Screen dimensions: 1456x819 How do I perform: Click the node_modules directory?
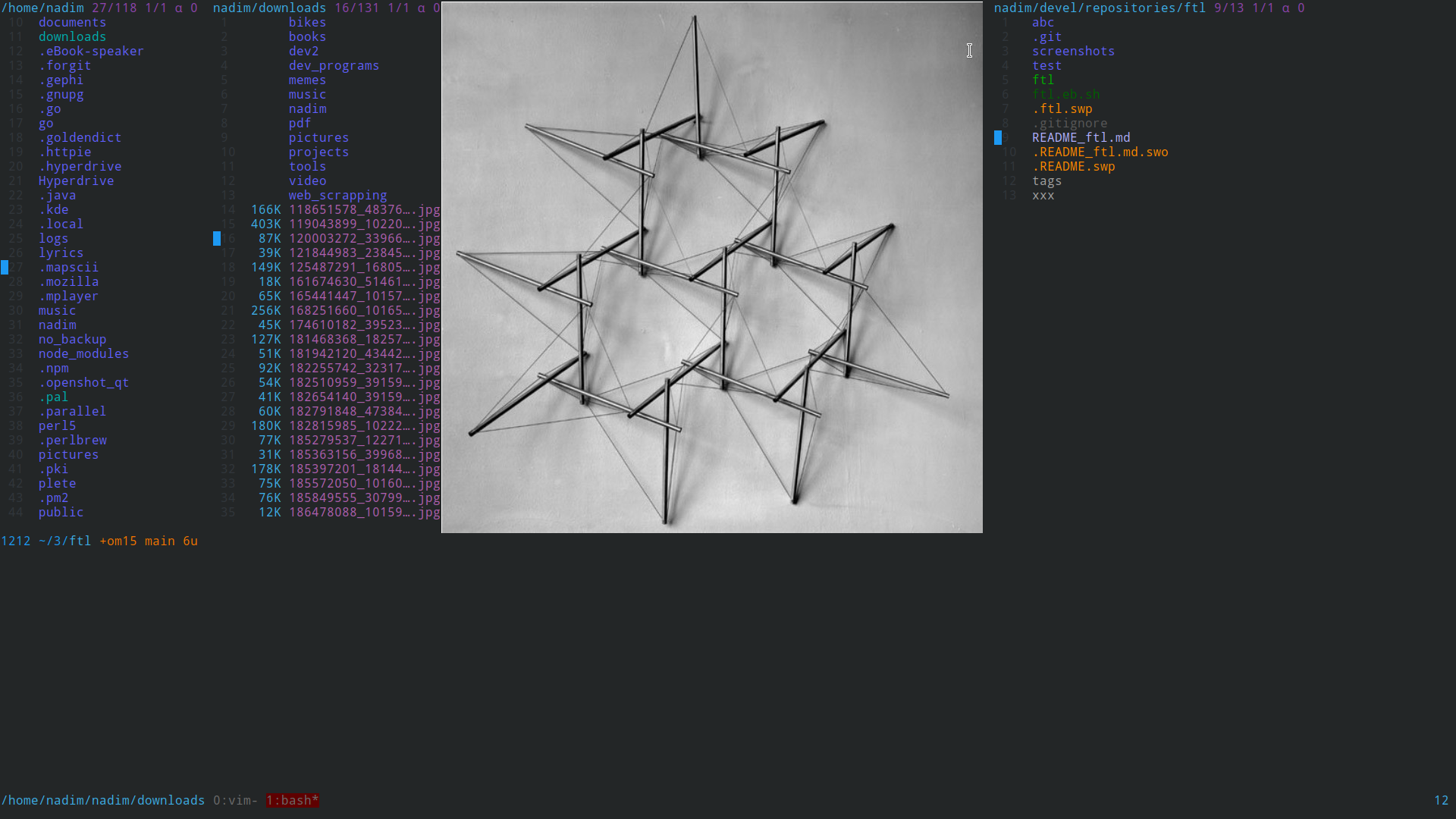pos(83,353)
